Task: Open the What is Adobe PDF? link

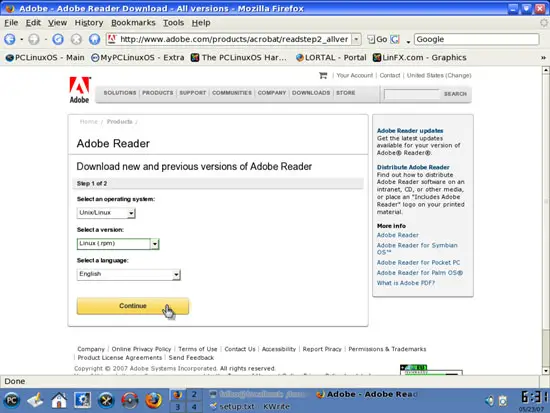Action: [405, 283]
